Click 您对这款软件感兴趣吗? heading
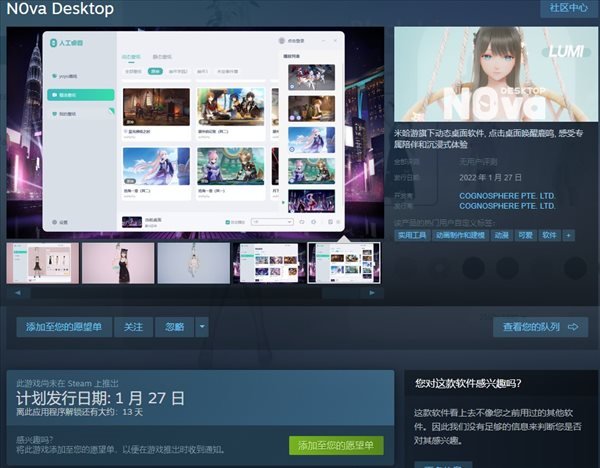Screen dimensions: 600x468 (468, 383)
